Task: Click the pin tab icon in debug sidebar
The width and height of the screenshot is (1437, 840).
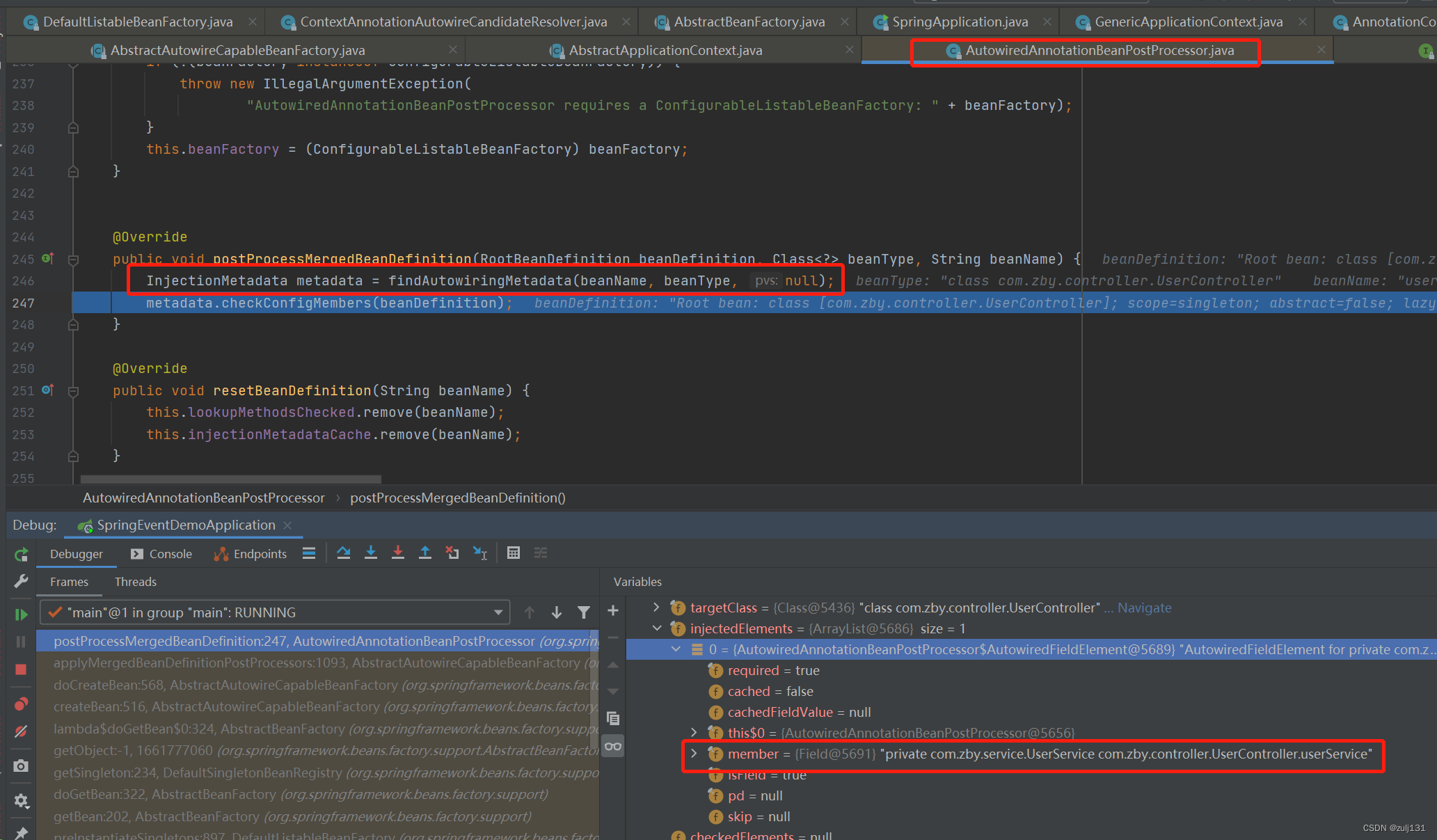Action: click(21, 832)
